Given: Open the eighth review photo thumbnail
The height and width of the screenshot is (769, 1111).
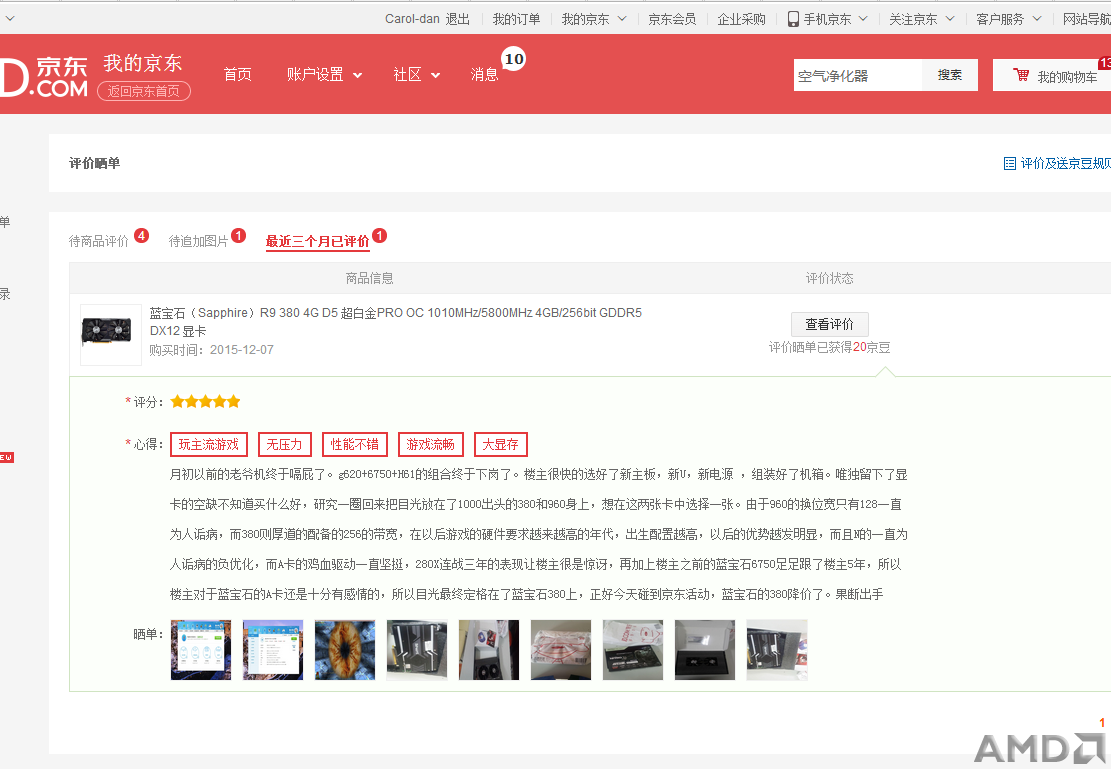Looking at the screenshot, I should click(x=705, y=650).
